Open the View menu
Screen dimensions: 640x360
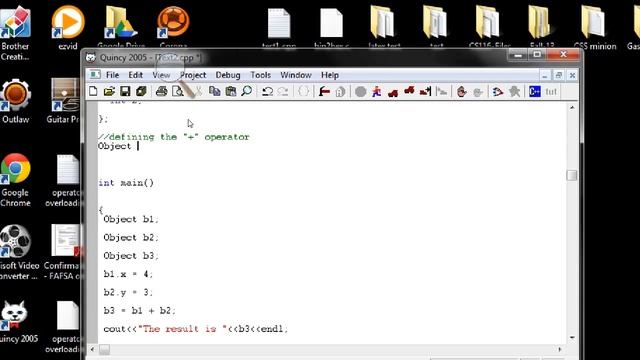point(161,75)
